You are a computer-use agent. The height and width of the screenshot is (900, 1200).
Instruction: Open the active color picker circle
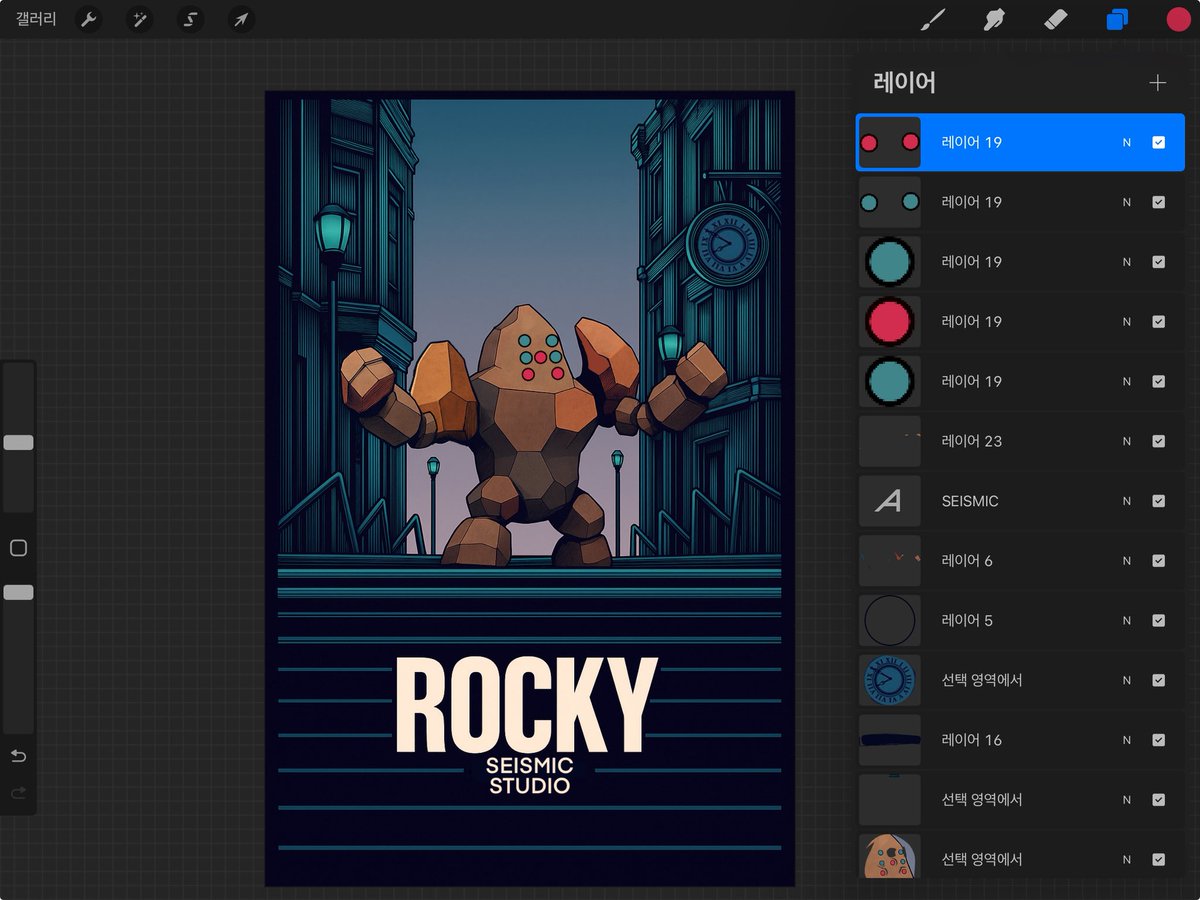(x=1178, y=19)
